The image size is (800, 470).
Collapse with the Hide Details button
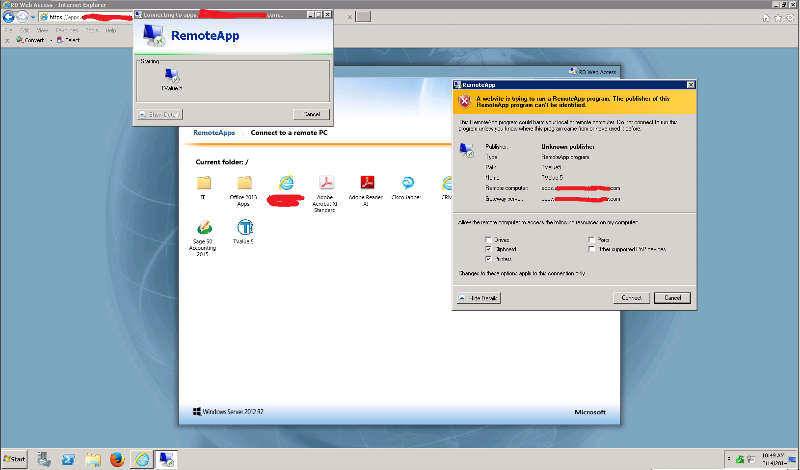(x=479, y=298)
